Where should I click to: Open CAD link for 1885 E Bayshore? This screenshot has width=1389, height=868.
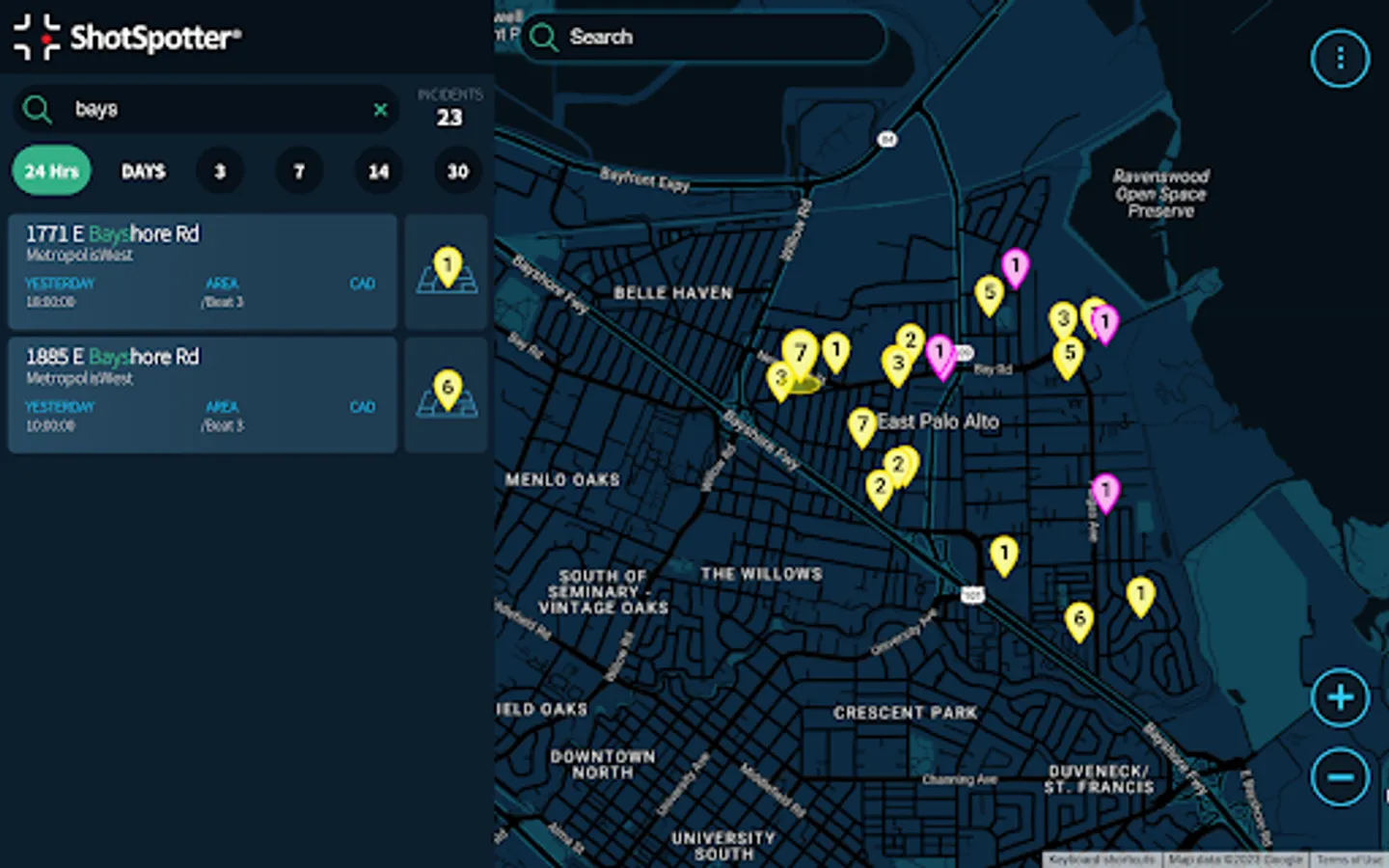(x=363, y=407)
